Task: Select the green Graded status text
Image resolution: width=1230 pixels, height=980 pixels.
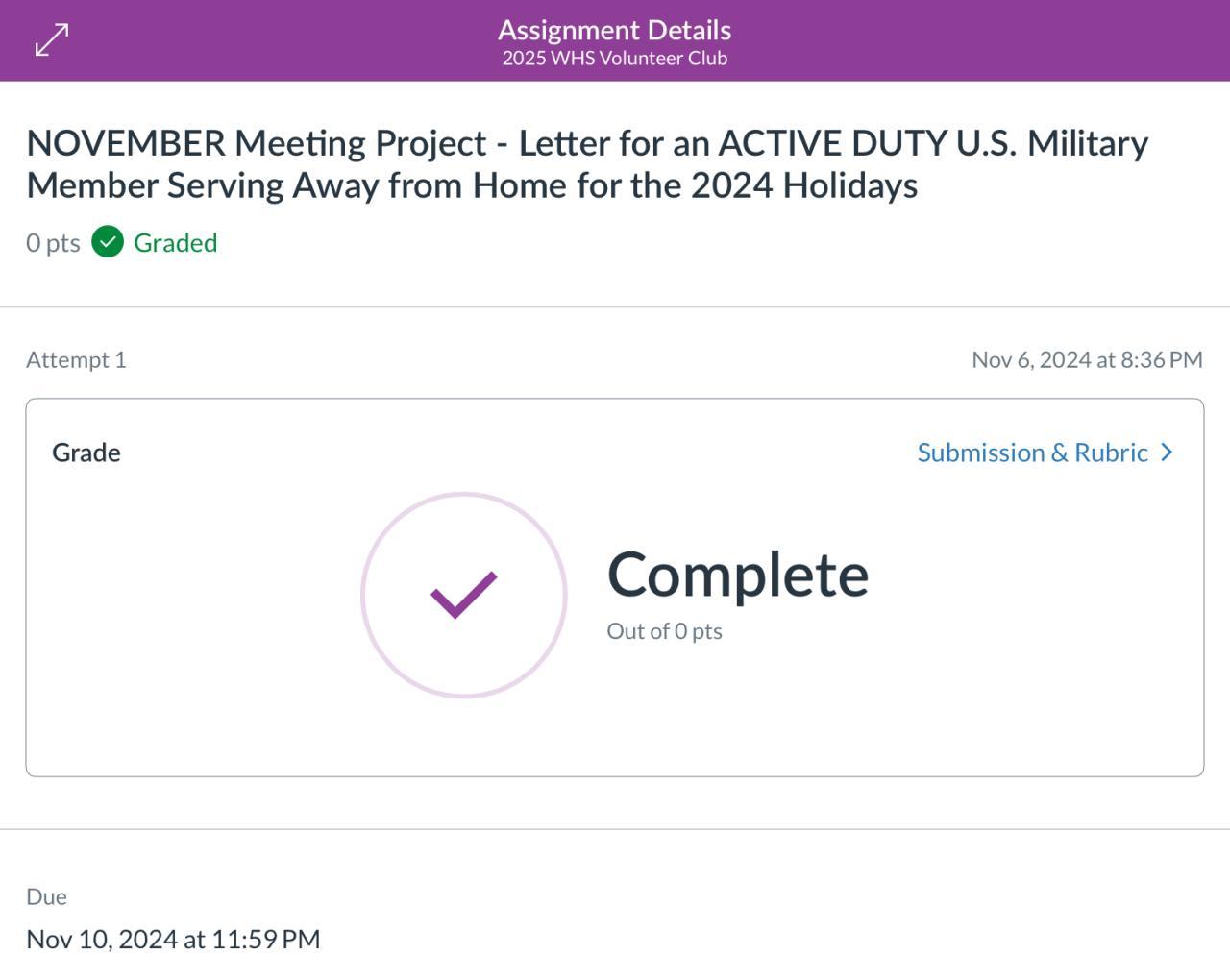Action: pyautogui.click(x=175, y=243)
